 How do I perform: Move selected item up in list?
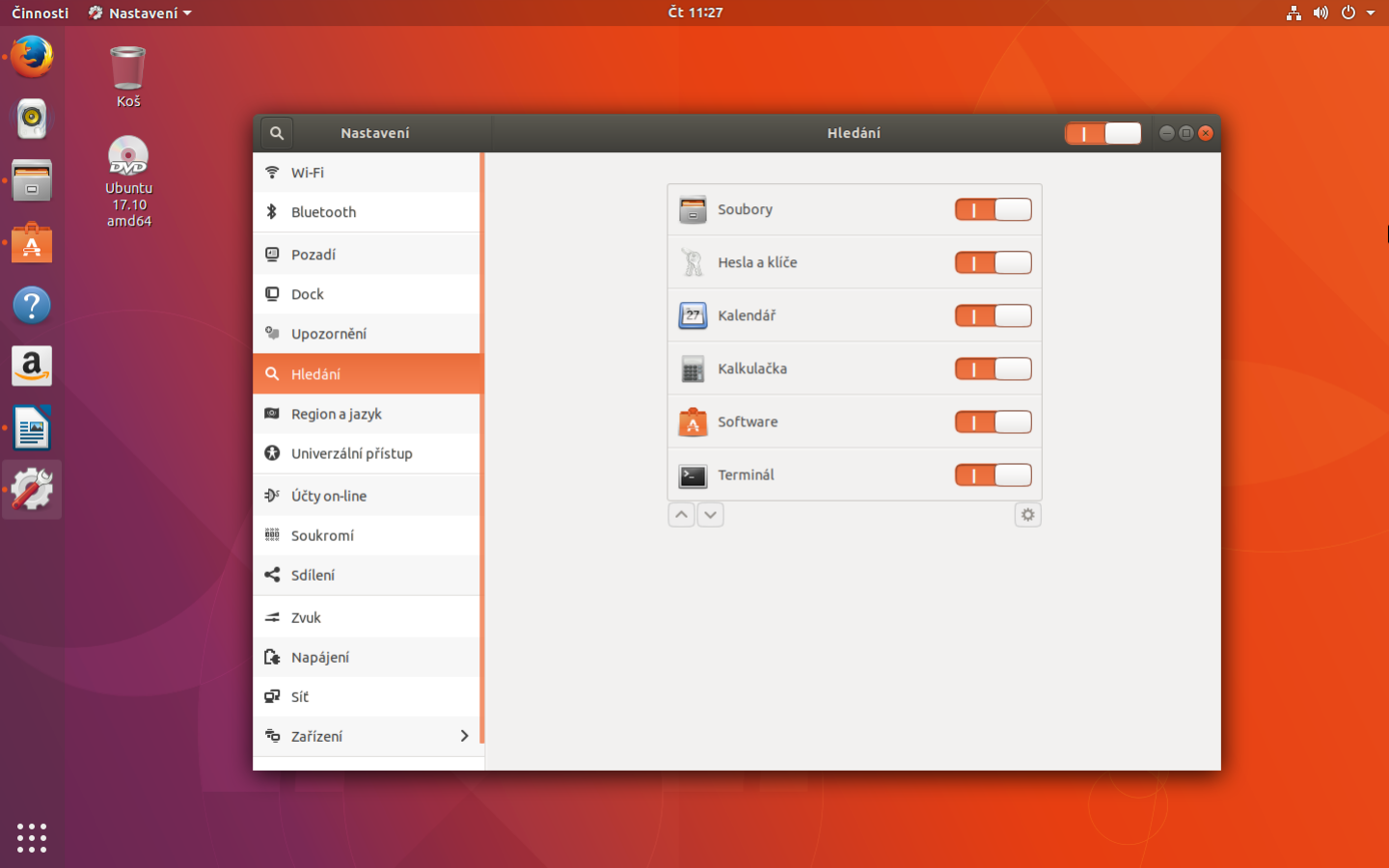681,515
